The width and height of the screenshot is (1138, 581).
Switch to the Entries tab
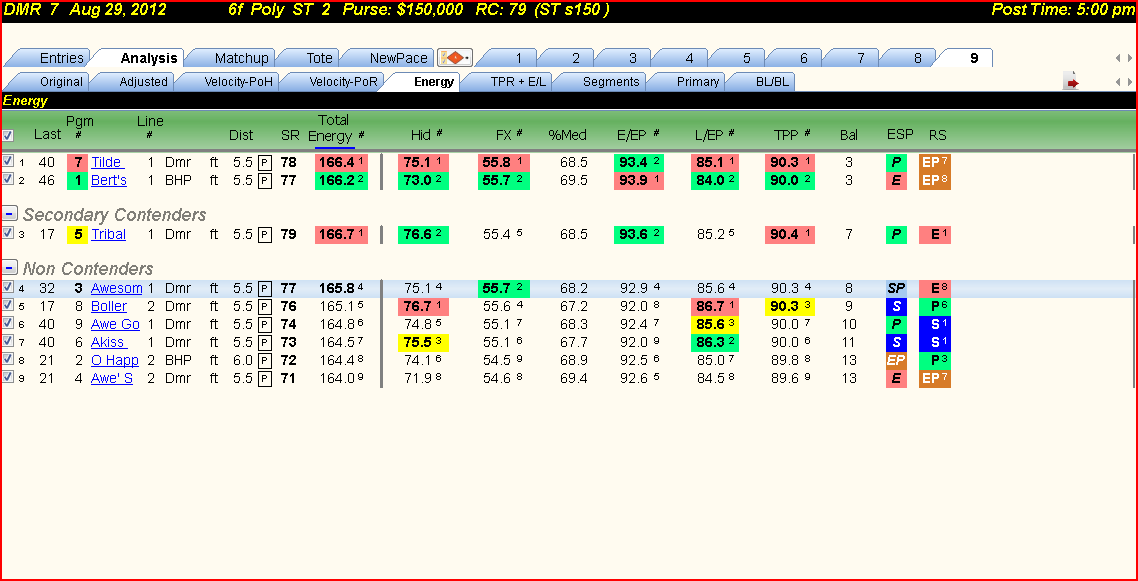click(x=61, y=59)
